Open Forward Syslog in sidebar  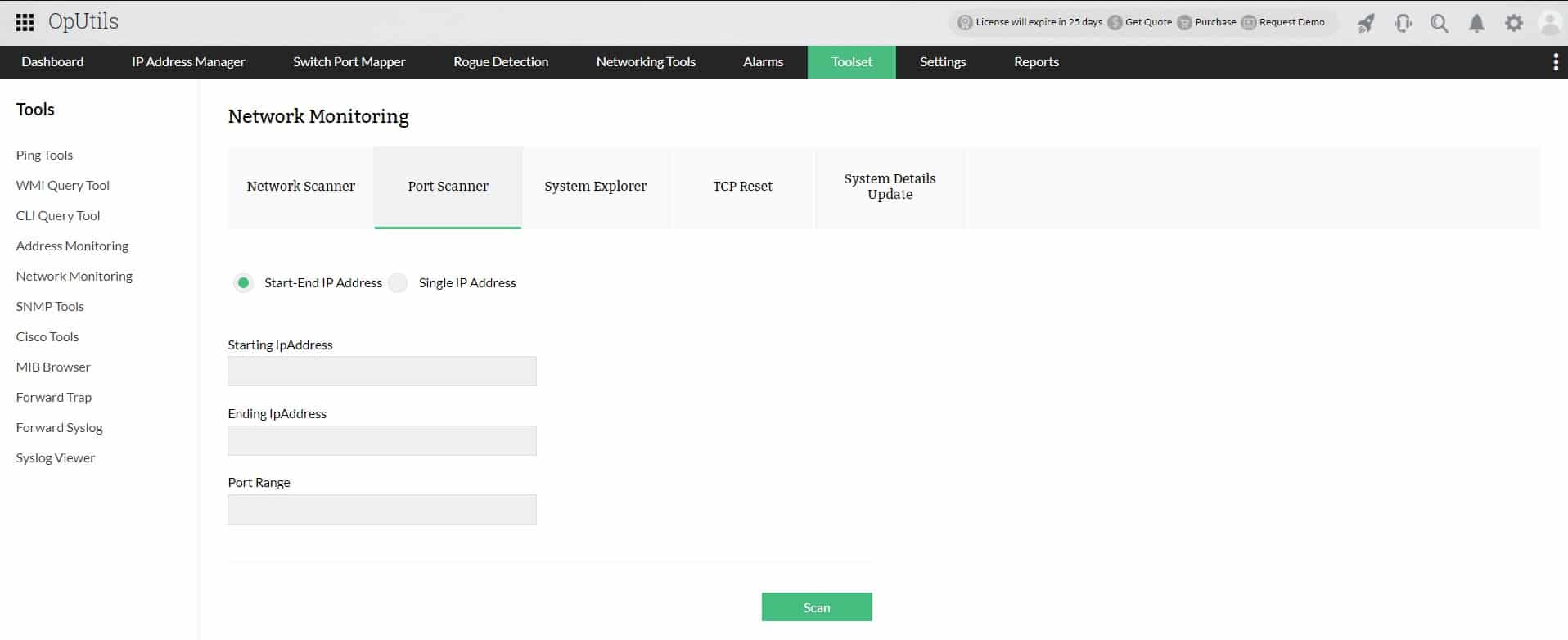(x=60, y=428)
